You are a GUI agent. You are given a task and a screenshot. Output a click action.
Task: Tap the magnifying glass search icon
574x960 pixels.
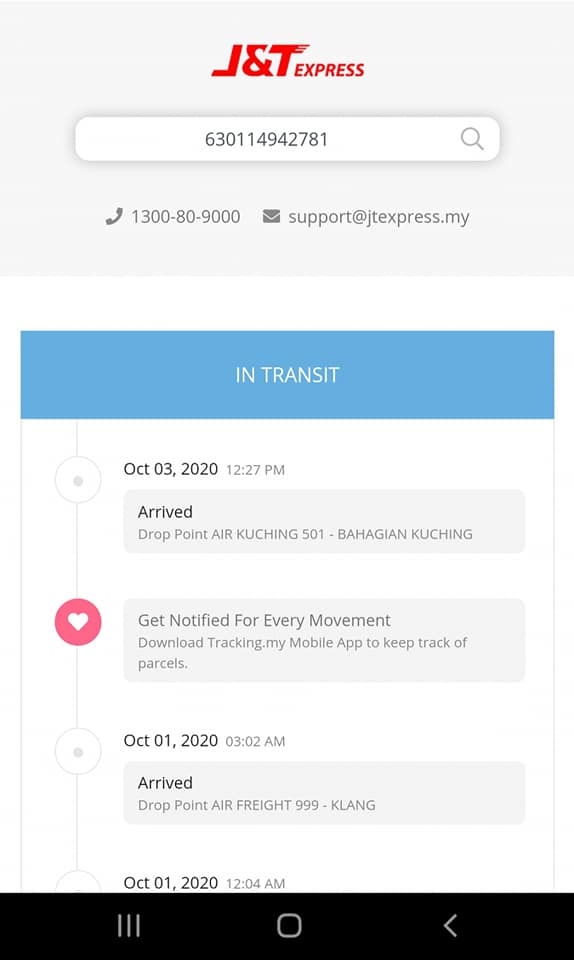pos(472,139)
